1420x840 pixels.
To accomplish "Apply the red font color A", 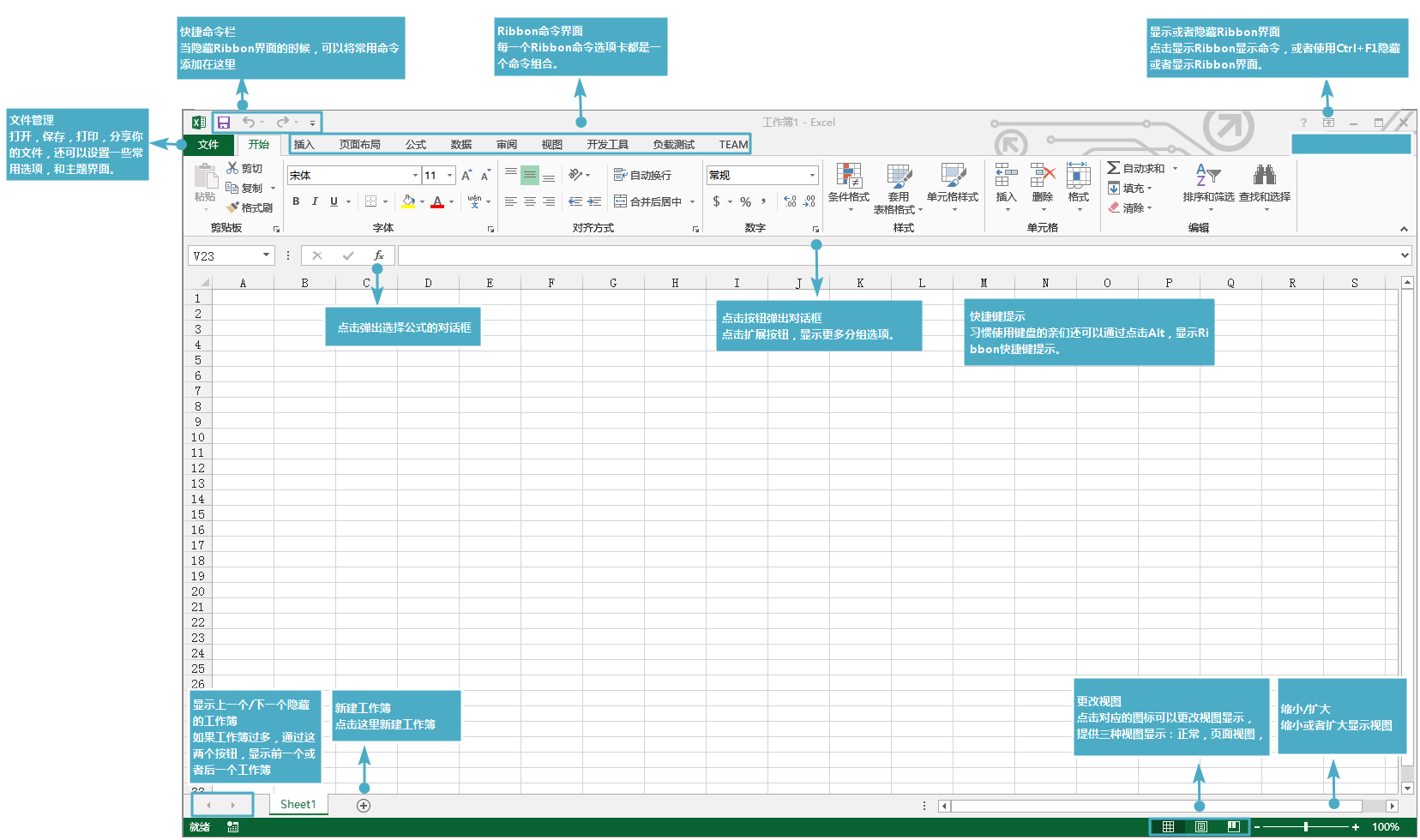I will [437, 201].
